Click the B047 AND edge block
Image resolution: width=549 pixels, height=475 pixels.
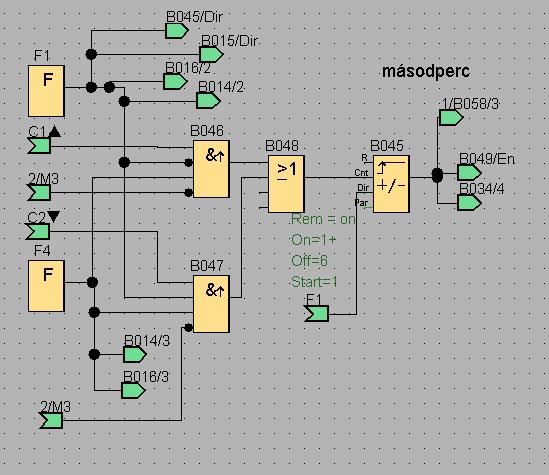(211, 304)
